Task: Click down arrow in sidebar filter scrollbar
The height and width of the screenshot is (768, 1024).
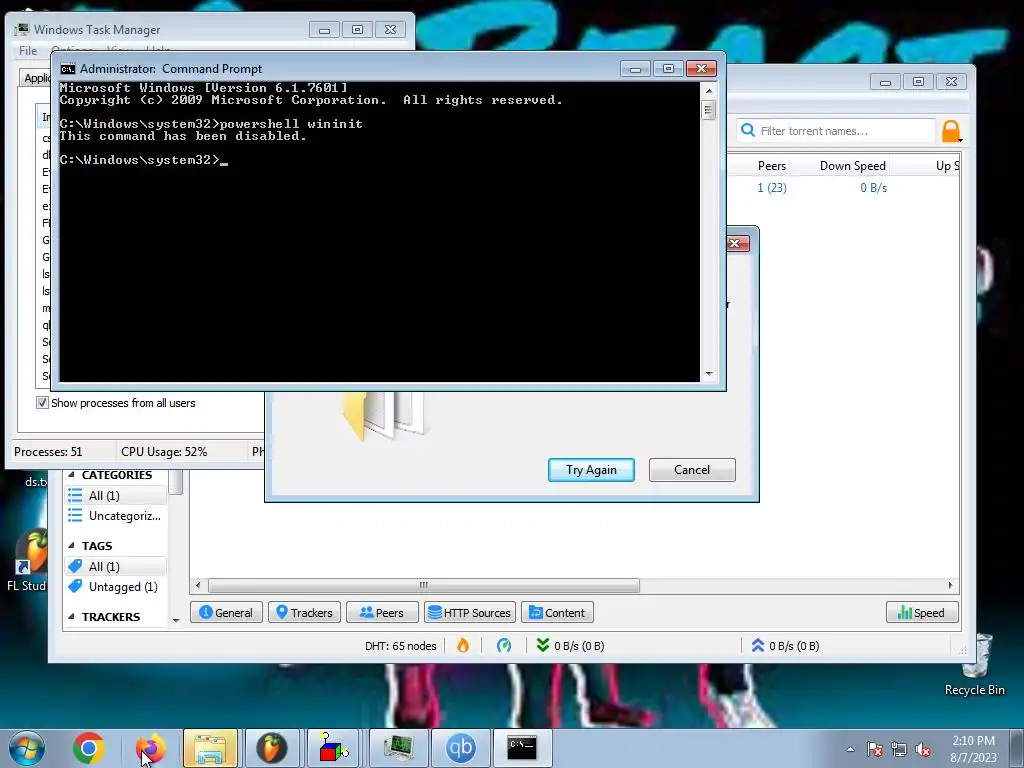Action: tap(176, 620)
